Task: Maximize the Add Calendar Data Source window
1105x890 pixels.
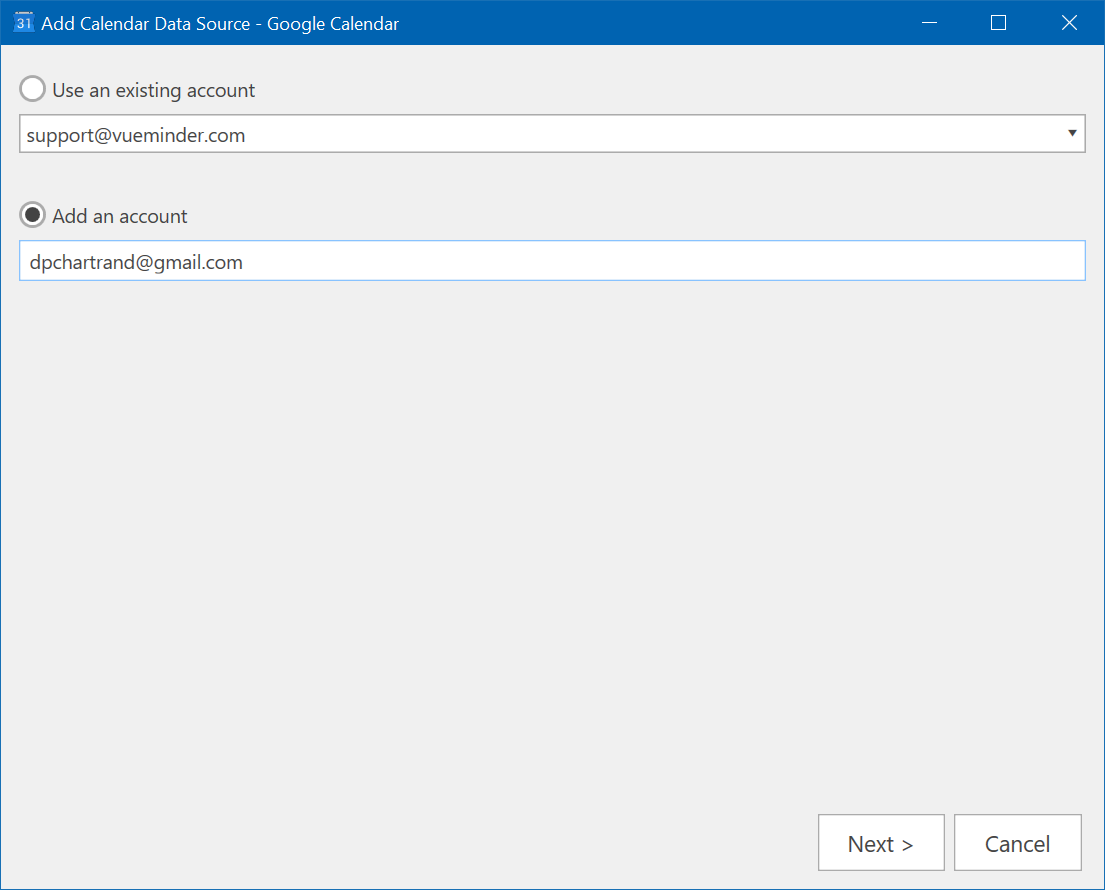Action: click(998, 23)
